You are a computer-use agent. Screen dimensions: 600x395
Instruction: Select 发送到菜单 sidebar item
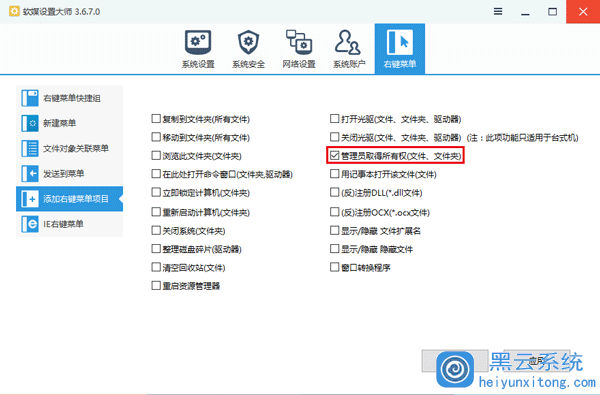pyautogui.click(x=69, y=174)
